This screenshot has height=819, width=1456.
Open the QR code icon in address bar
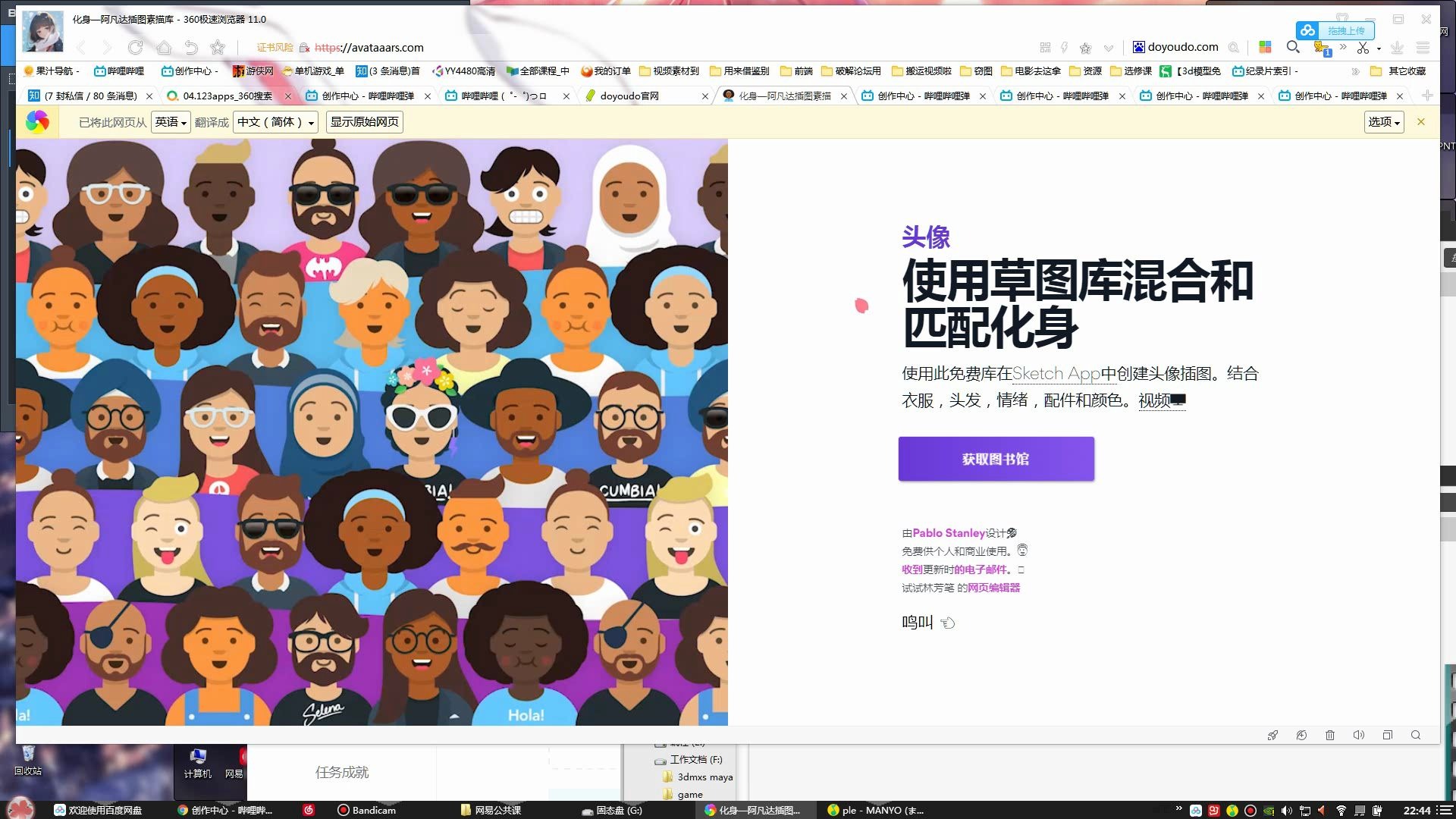[1045, 47]
